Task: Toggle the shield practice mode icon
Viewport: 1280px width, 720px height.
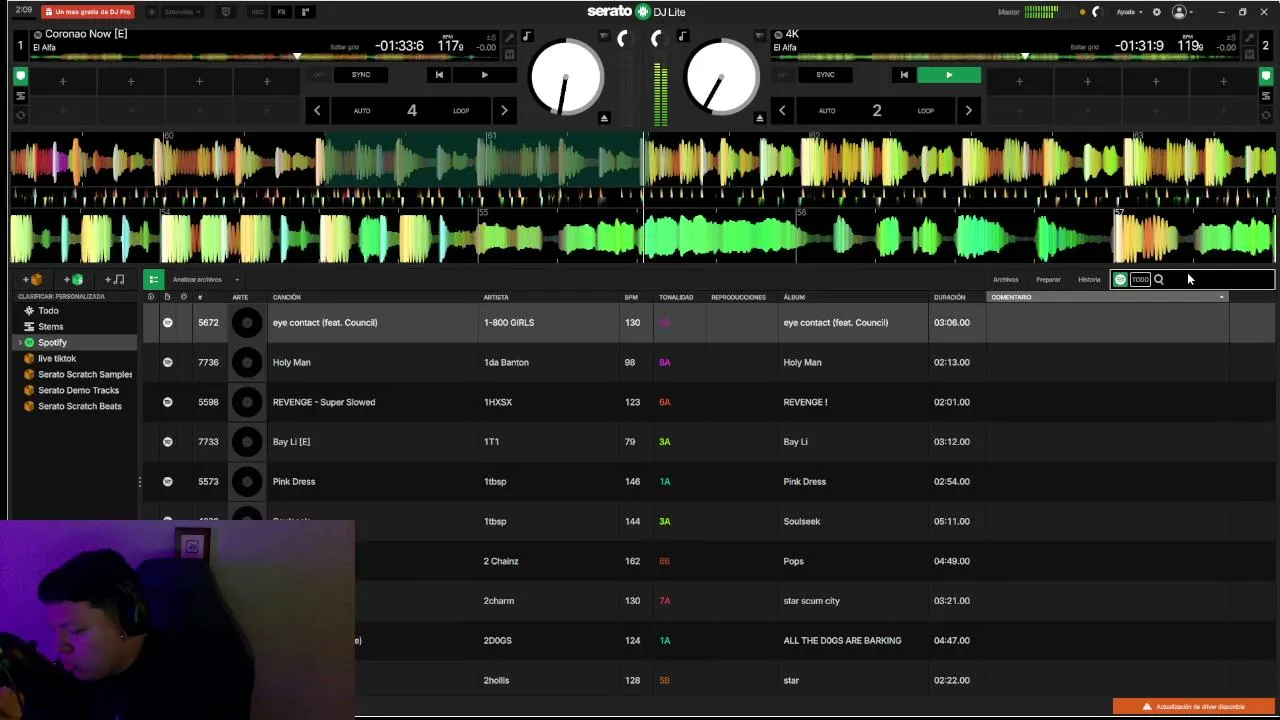Action: pyautogui.click(x=226, y=12)
